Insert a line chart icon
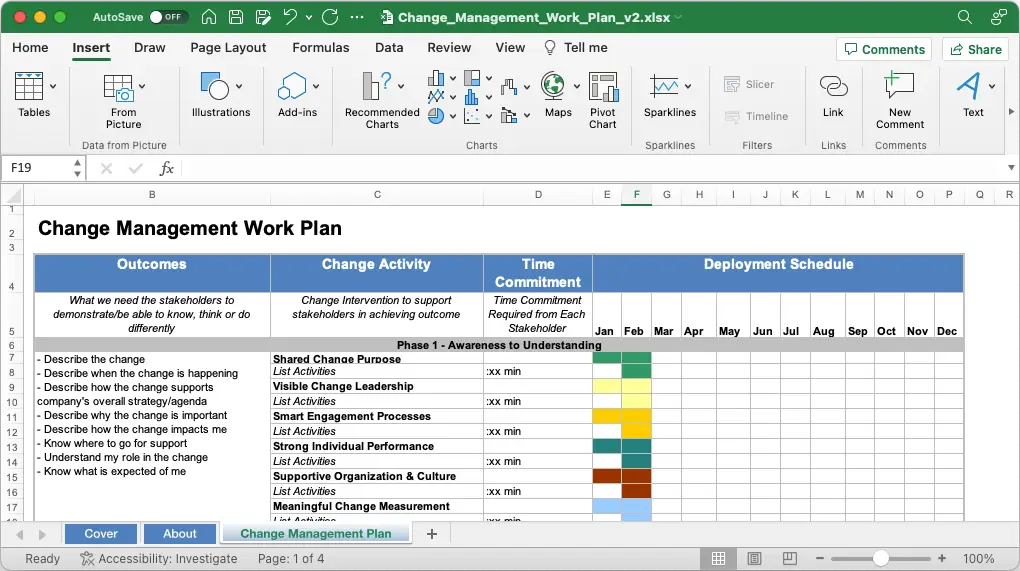The width and height of the screenshot is (1020, 571). pyautogui.click(x=436, y=97)
